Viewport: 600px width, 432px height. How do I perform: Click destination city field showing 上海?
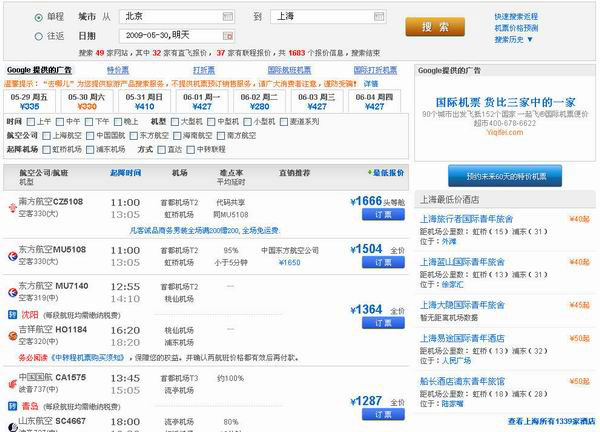click(328, 16)
